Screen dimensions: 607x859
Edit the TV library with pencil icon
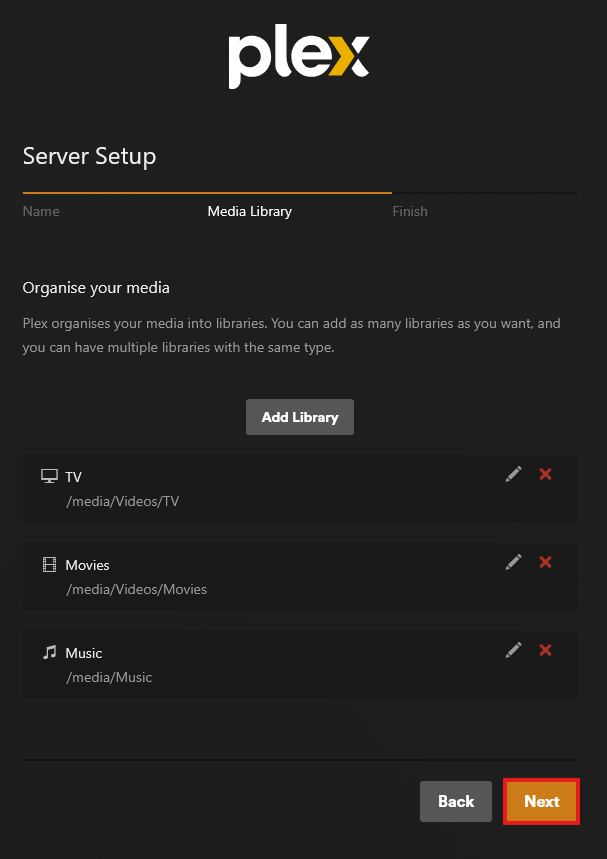coord(513,474)
